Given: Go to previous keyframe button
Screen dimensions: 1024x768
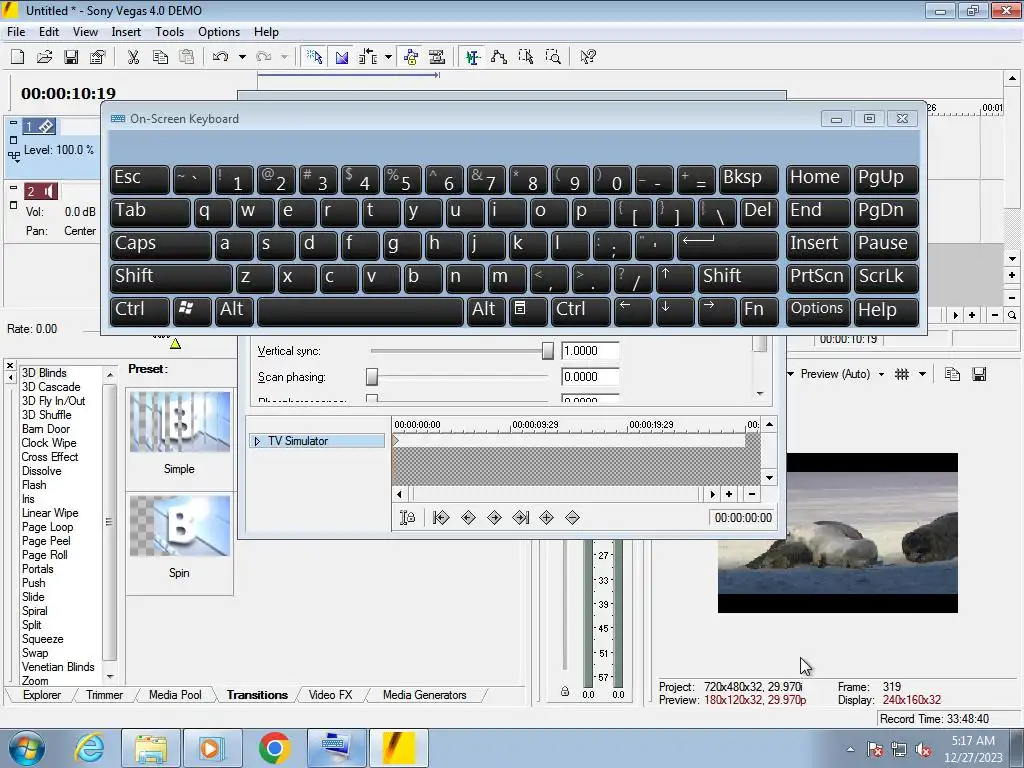Looking at the screenshot, I should coord(468,518).
